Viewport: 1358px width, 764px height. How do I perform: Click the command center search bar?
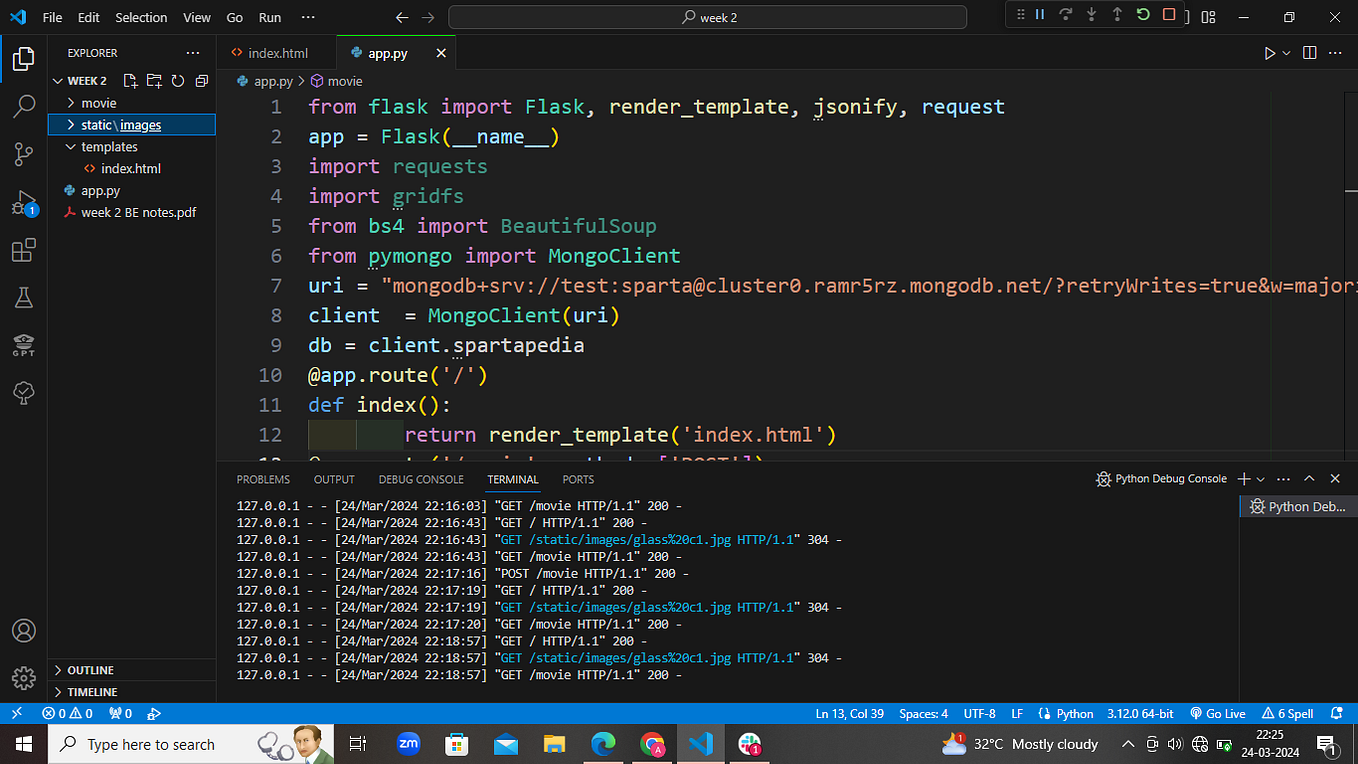coord(708,17)
